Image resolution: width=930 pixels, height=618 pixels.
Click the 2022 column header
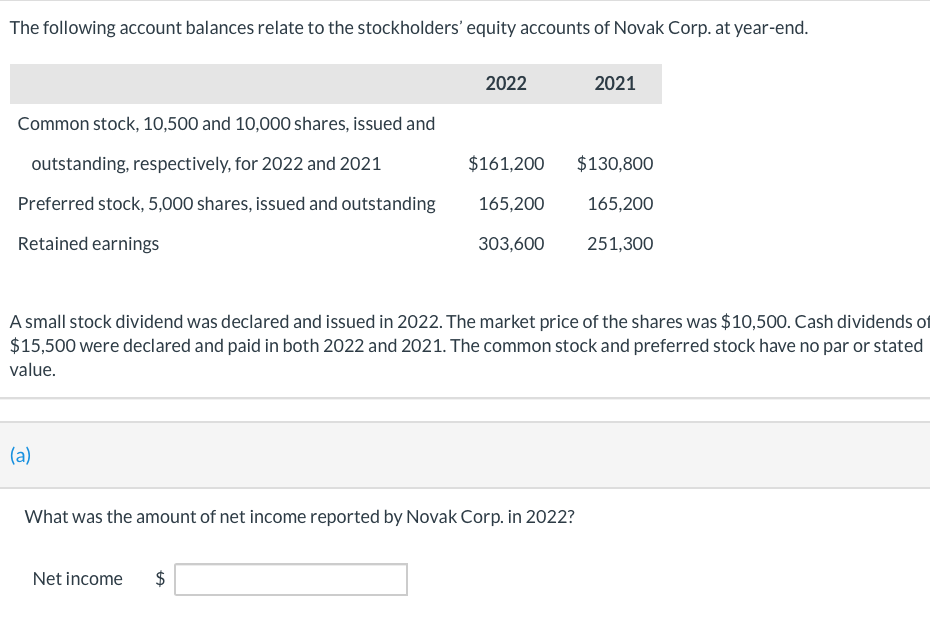click(x=505, y=84)
